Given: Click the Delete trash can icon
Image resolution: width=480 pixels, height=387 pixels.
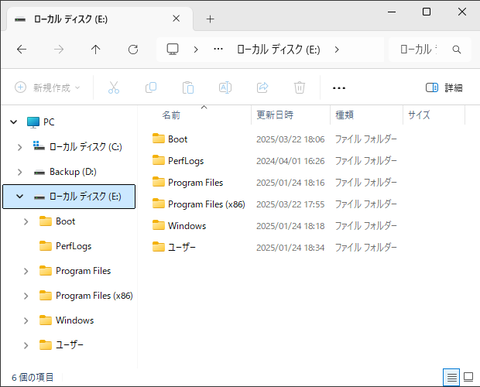Looking at the screenshot, I should [299, 88].
